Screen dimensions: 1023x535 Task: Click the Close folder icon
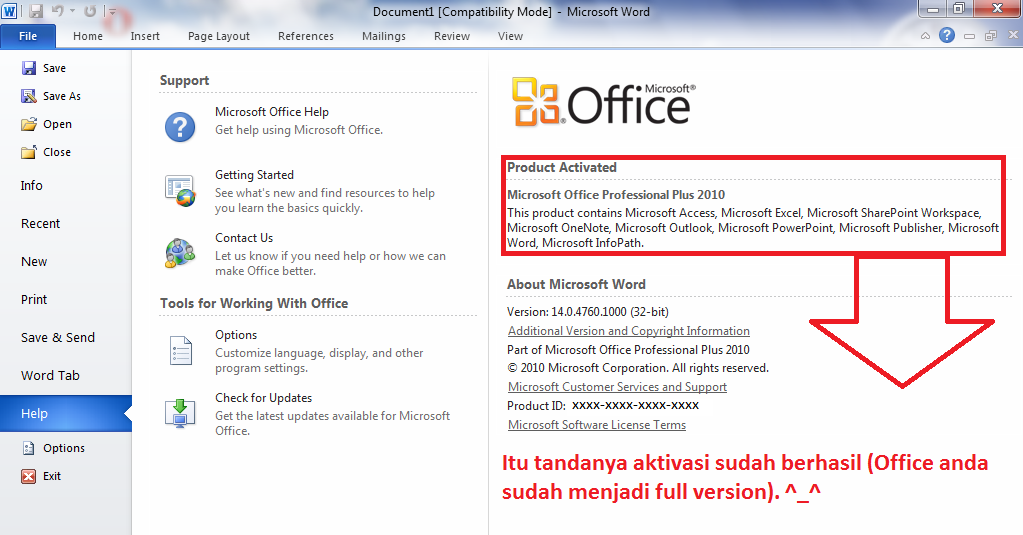click(x=29, y=152)
